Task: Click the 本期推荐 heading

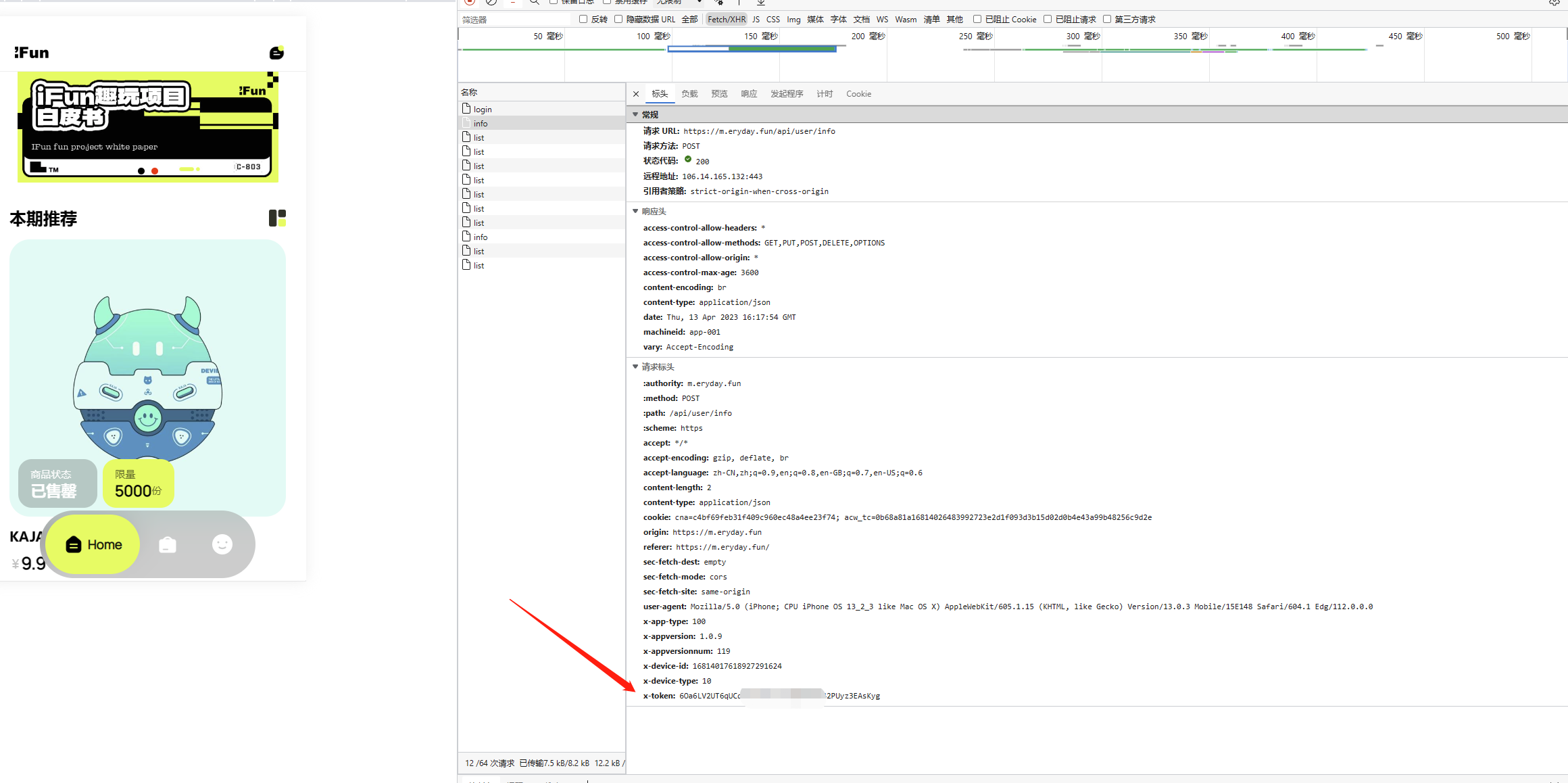Action: coord(43,218)
